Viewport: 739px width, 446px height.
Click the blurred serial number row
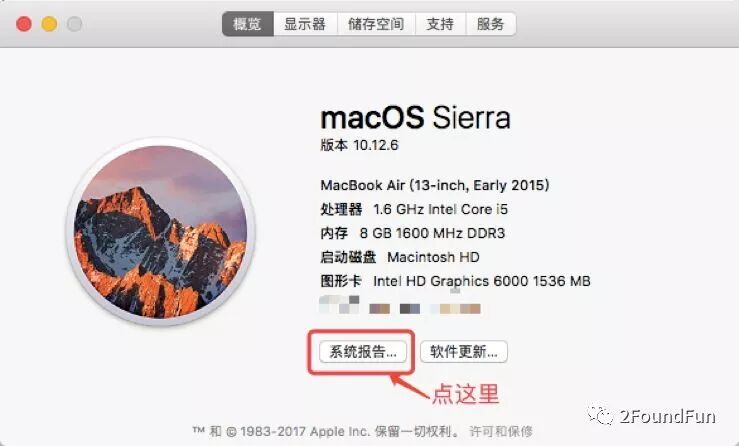click(x=400, y=306)
